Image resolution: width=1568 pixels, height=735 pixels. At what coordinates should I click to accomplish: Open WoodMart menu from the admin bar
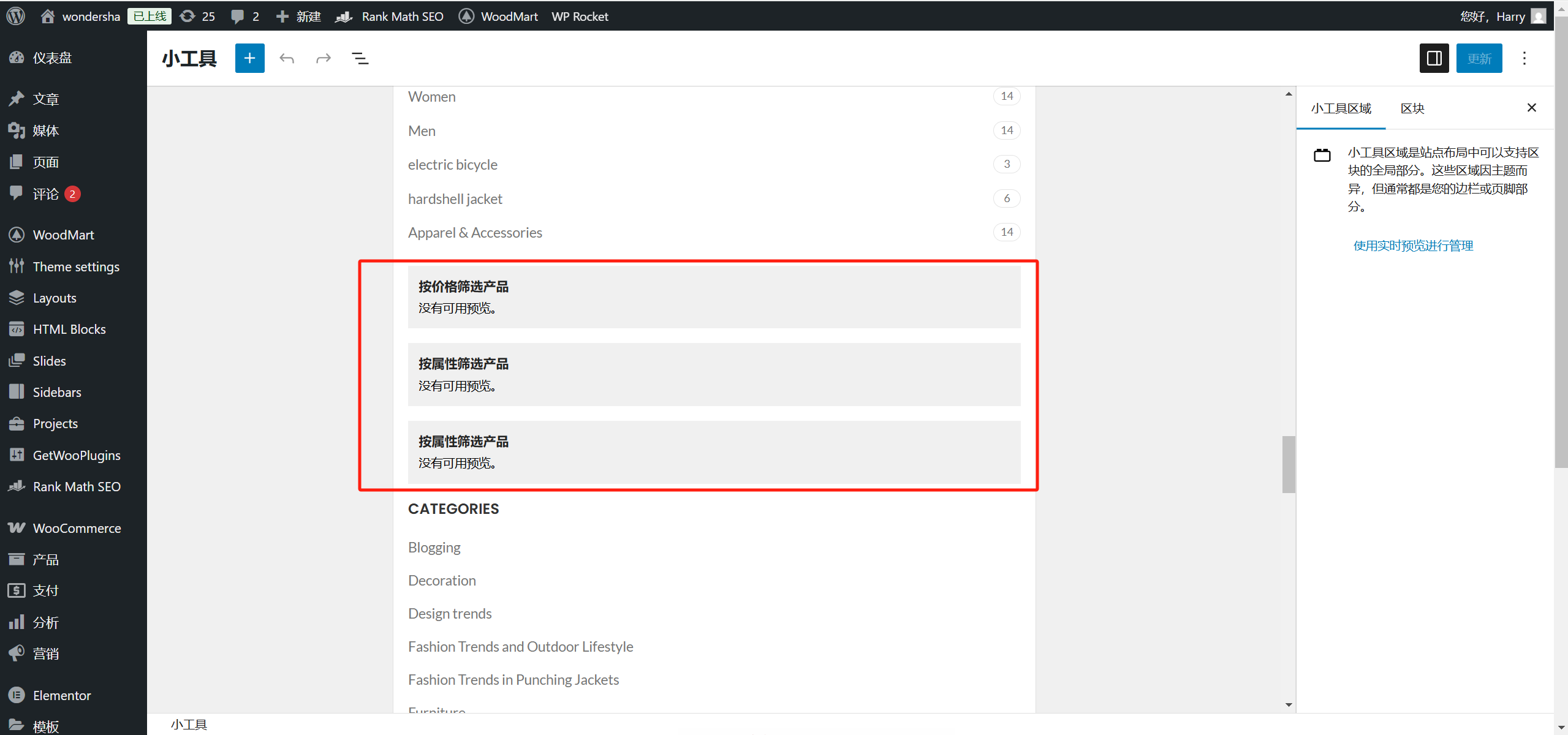click(x=498, y=16)
